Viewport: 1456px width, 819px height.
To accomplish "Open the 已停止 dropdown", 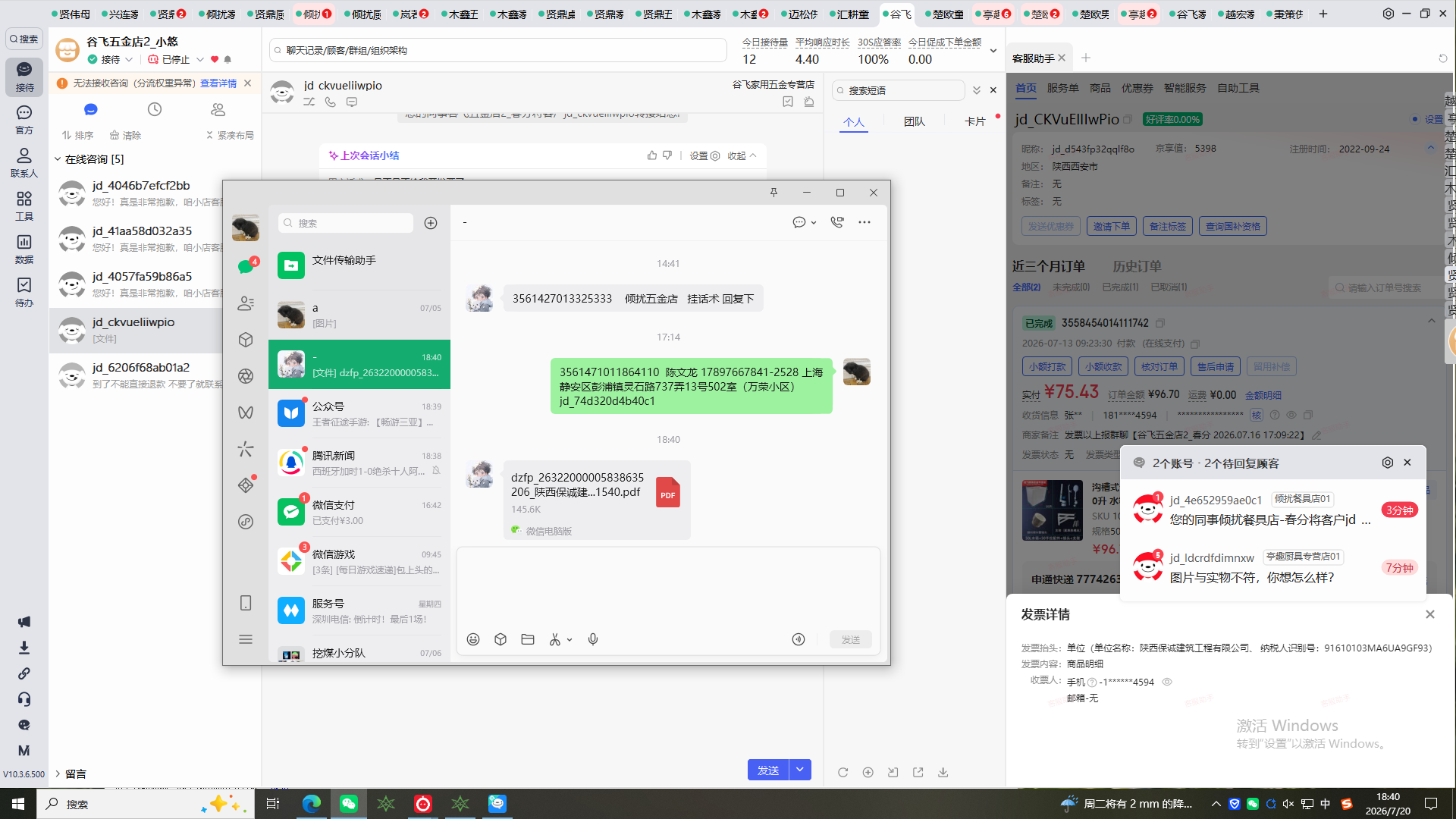I will click(200, 59).
